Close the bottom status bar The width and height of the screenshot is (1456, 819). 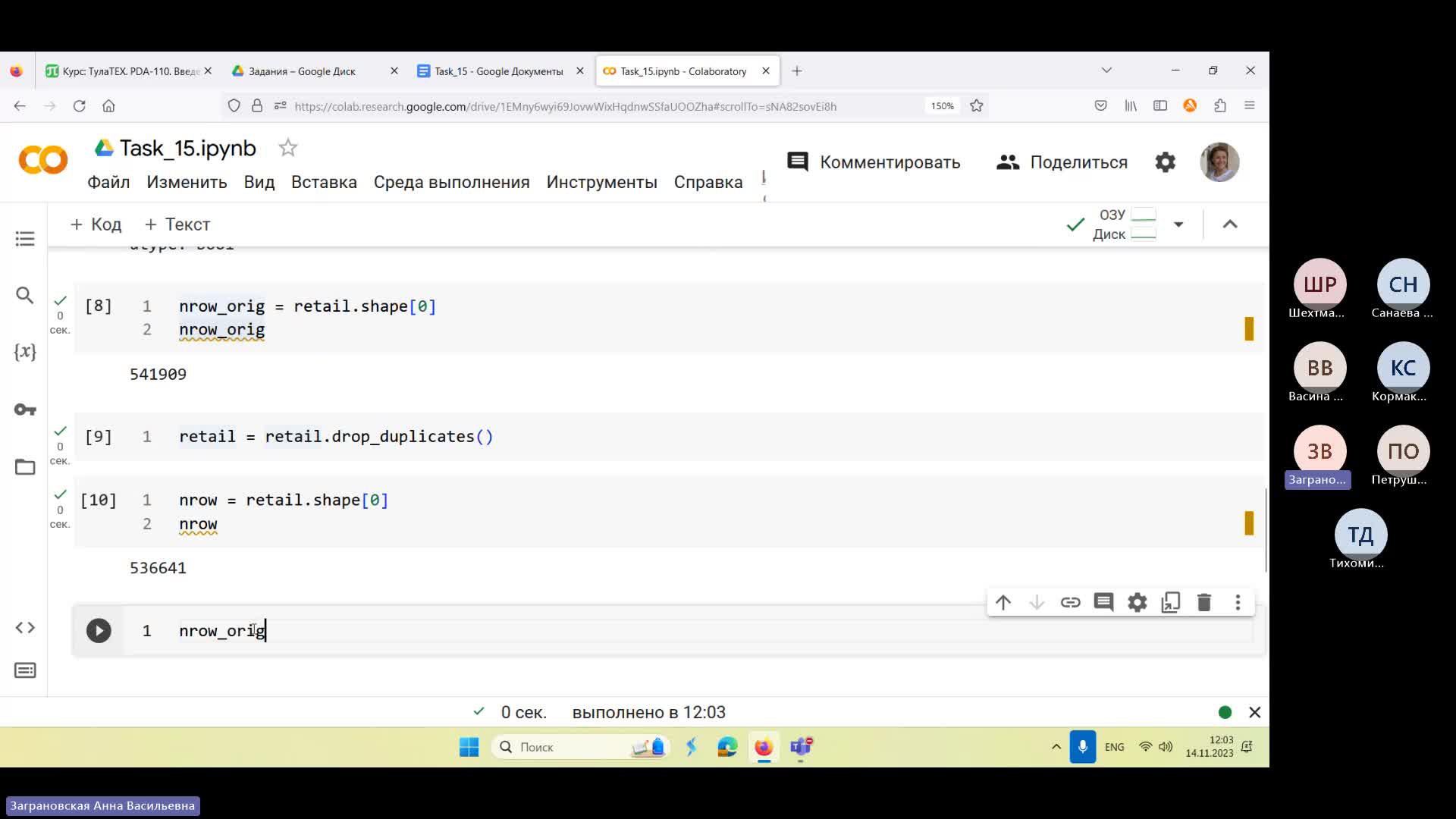coord(1255,712)
